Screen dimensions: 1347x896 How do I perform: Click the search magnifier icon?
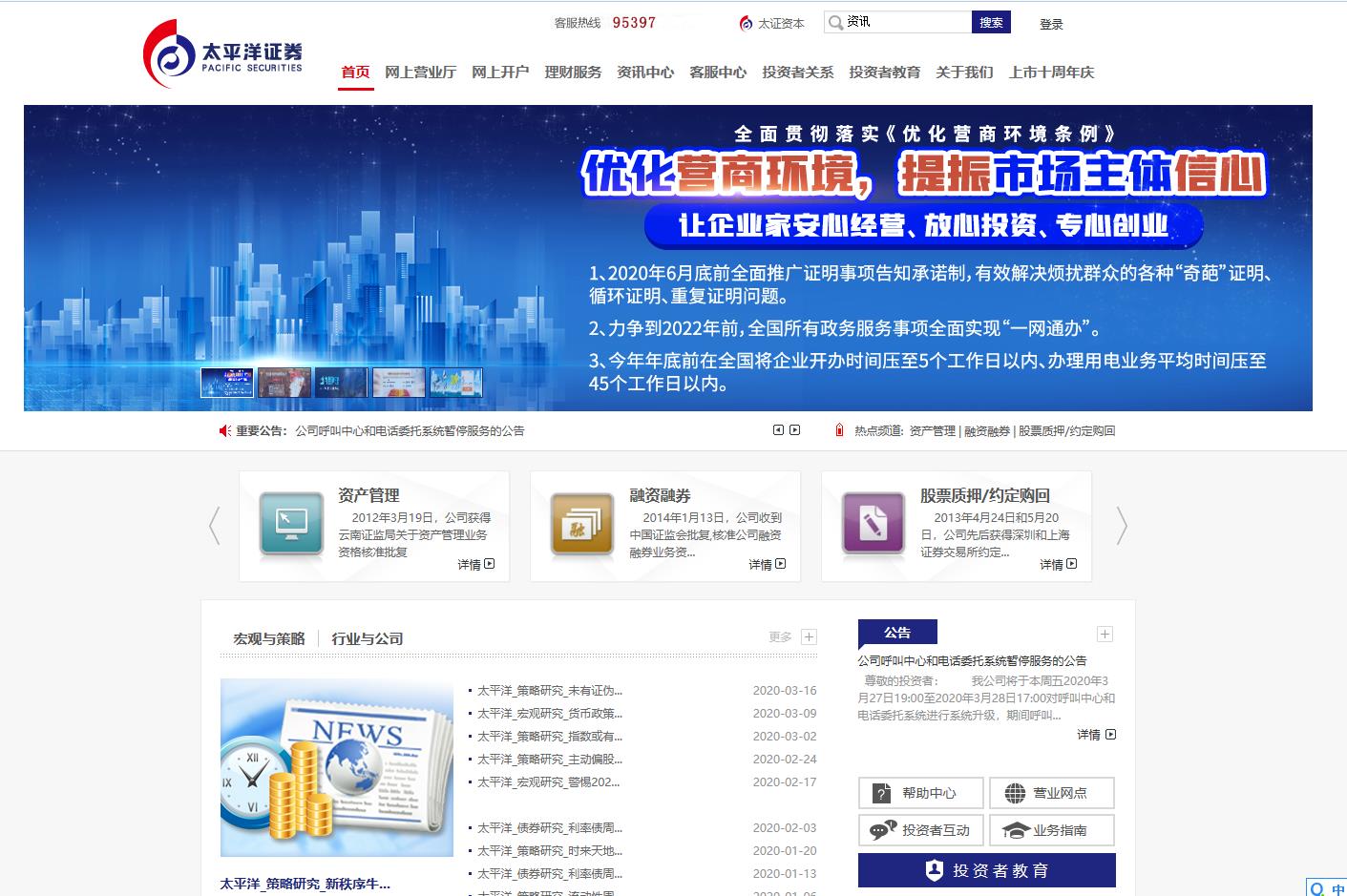tap(836, 22)
